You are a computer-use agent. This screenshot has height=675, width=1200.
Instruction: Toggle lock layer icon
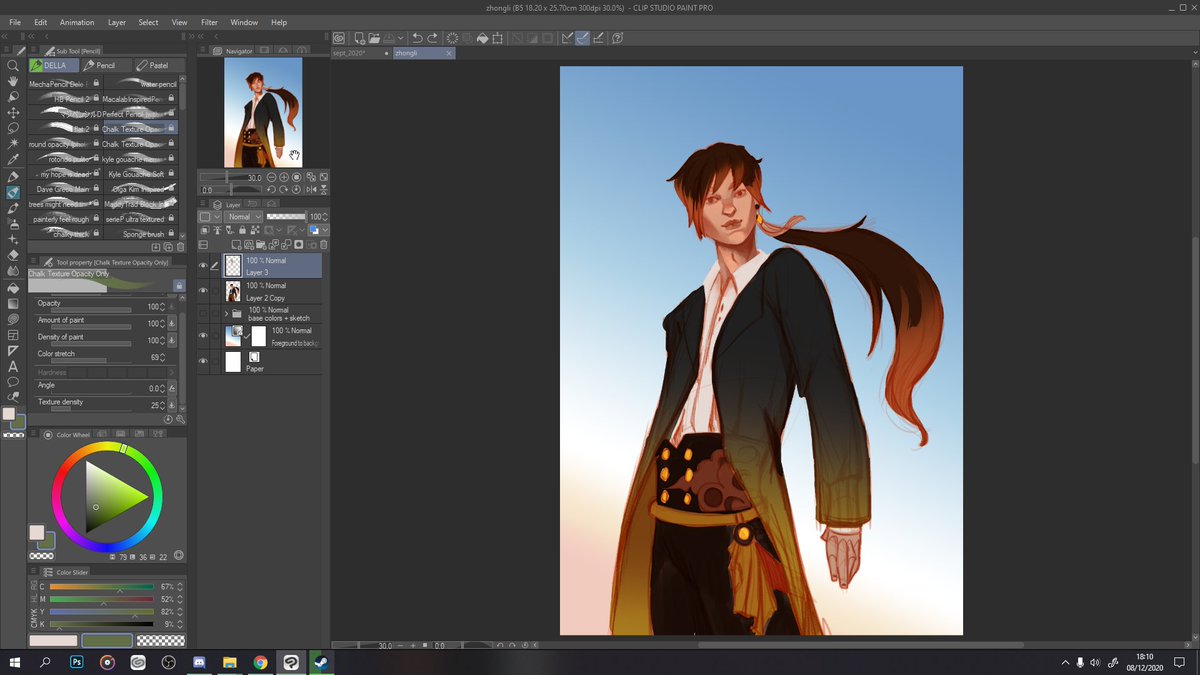point(241,230)
